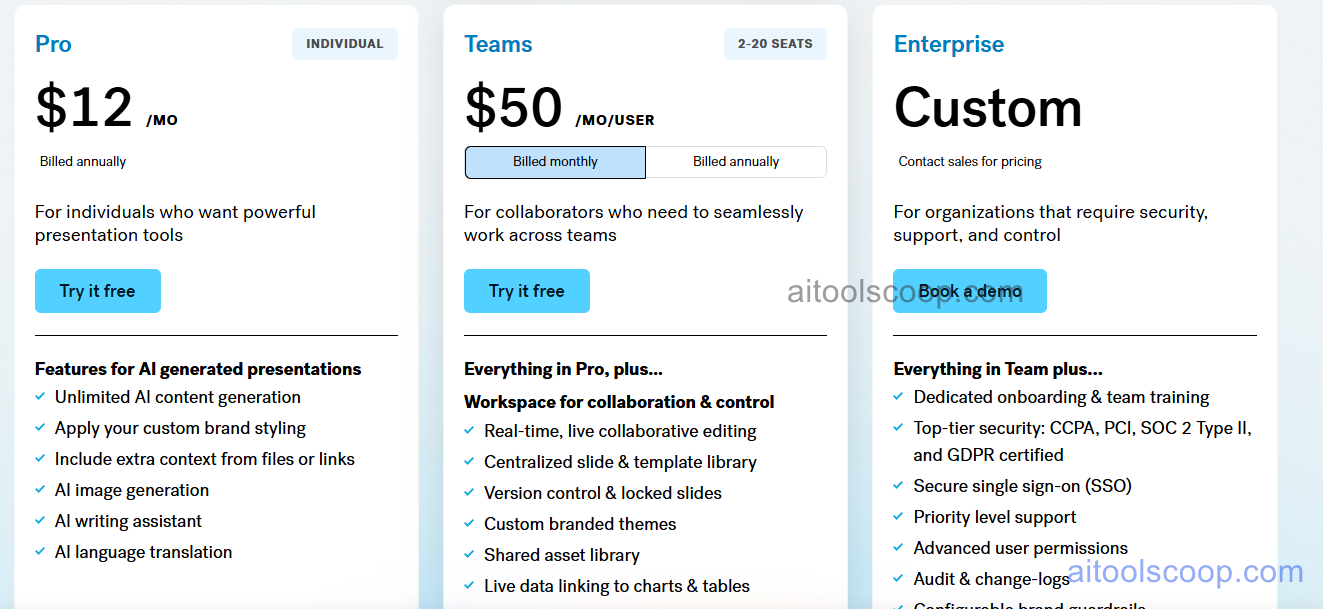This screenshot has height=609, width=1323.
Task: Click the "2-20 SEATS" badge on Teams card
Action: pyautogui.click(x=775, y=43)
